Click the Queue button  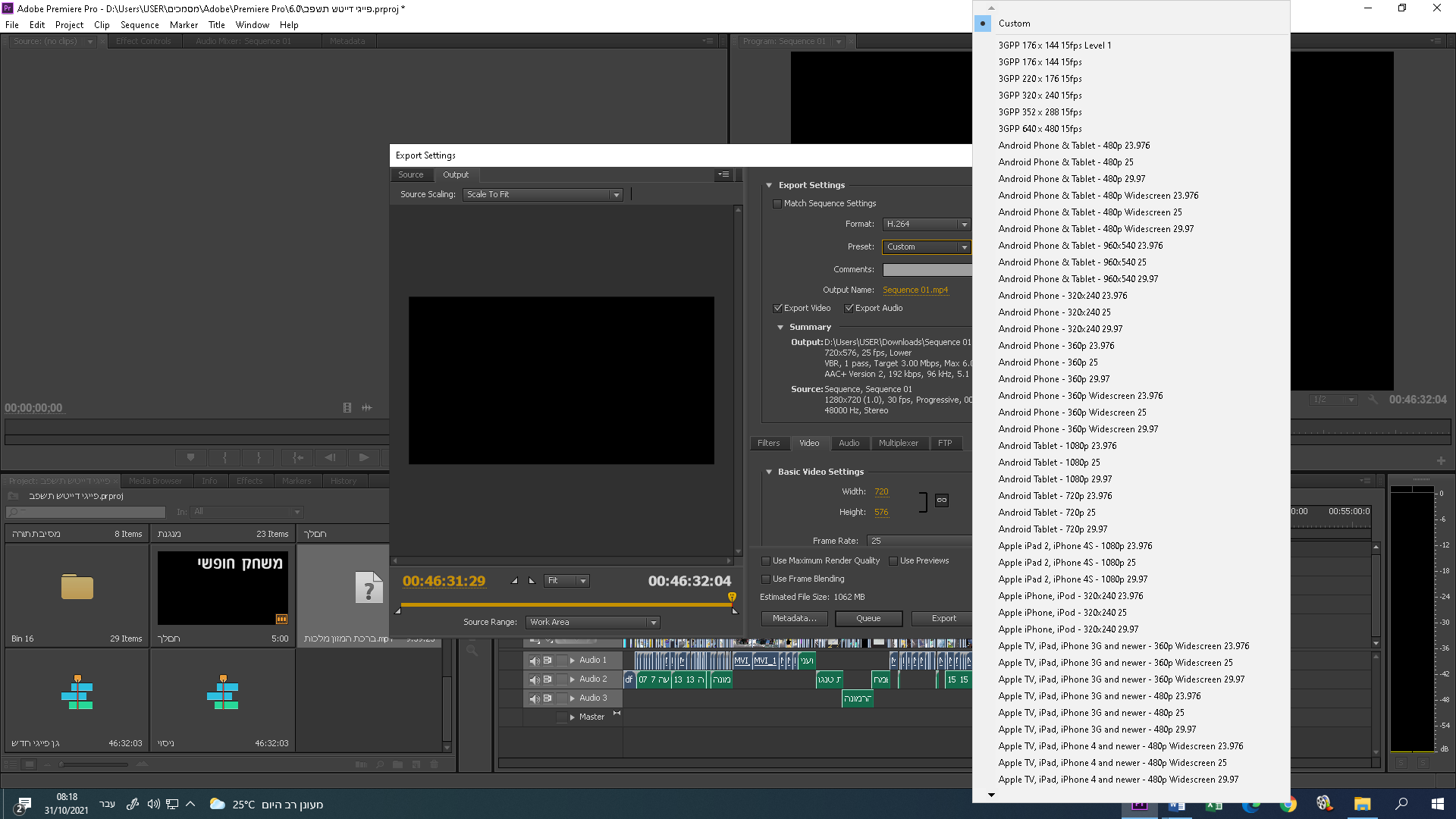point(868,619)
